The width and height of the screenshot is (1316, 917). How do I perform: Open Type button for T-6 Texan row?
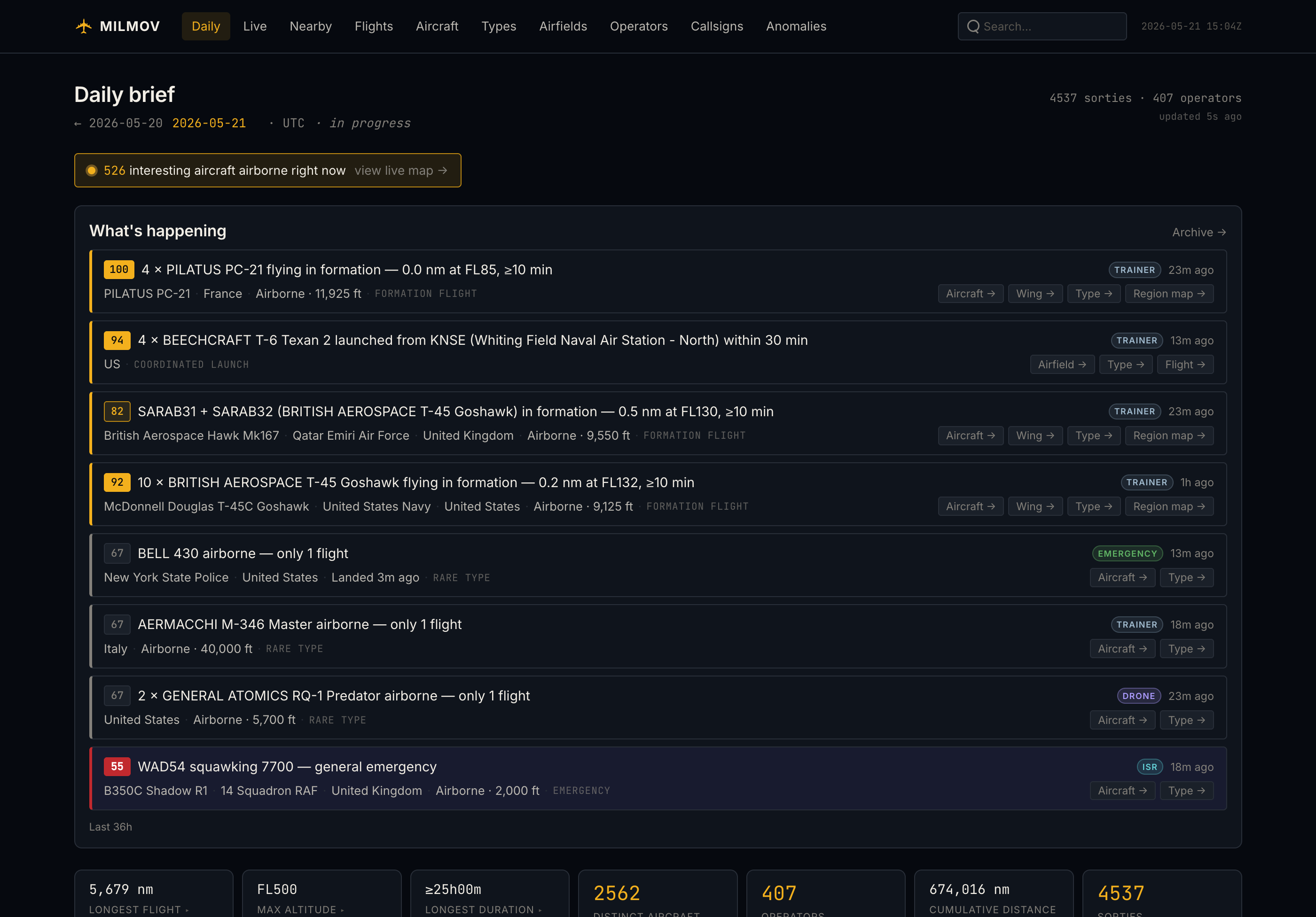1126,365
